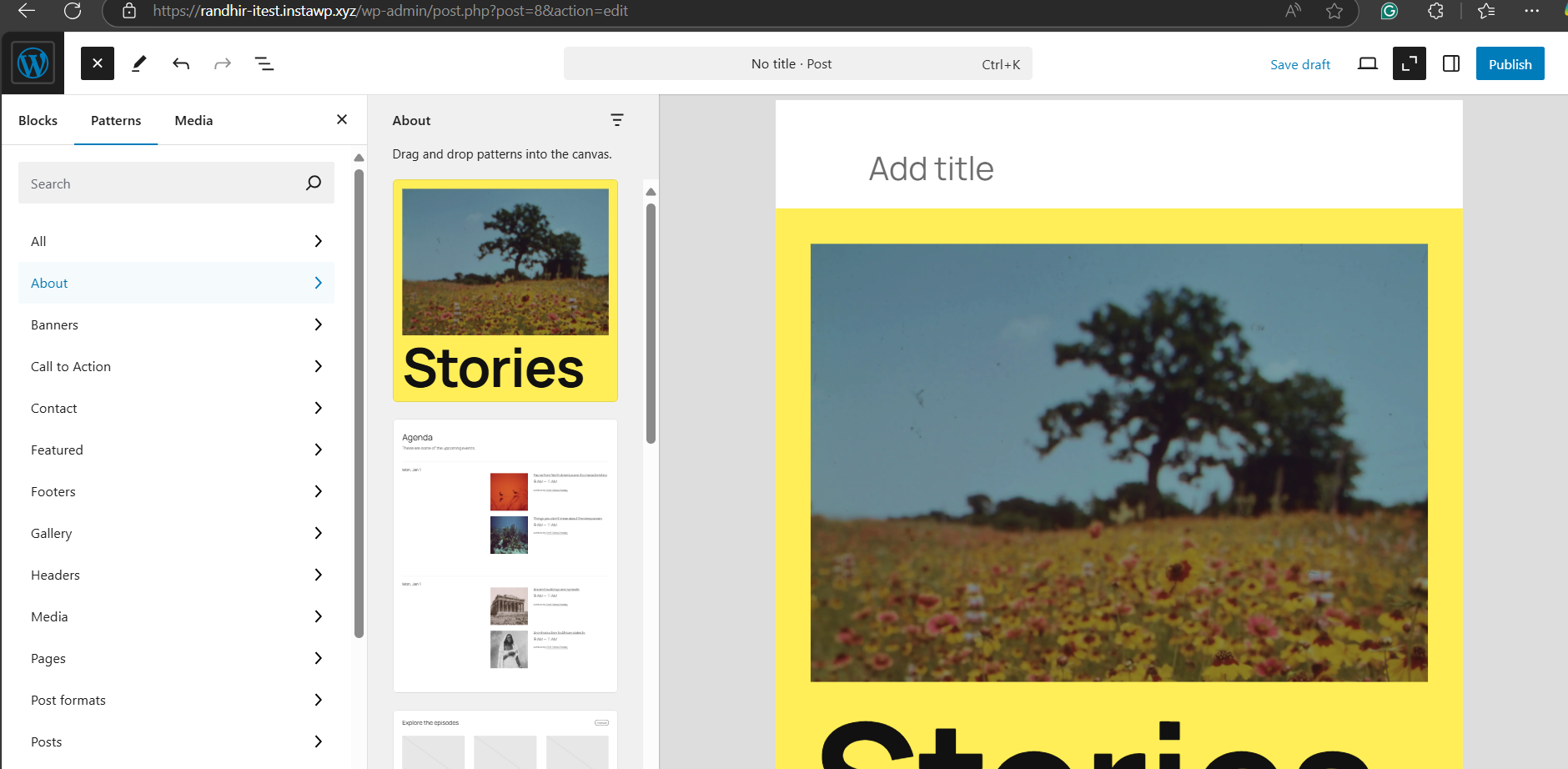The height and width of the screenshot is (769, 1568).
Task: Click Save draft
Action: [1300, 64]
